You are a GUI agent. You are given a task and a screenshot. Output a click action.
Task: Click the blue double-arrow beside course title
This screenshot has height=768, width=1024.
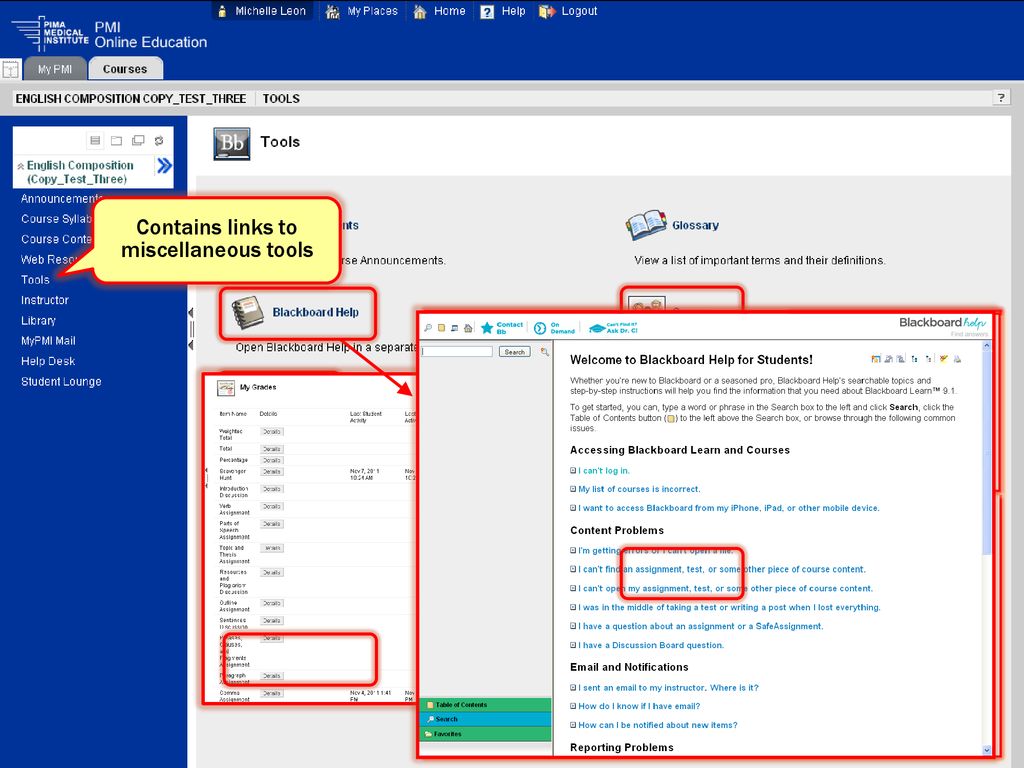(x=164, y=166)
